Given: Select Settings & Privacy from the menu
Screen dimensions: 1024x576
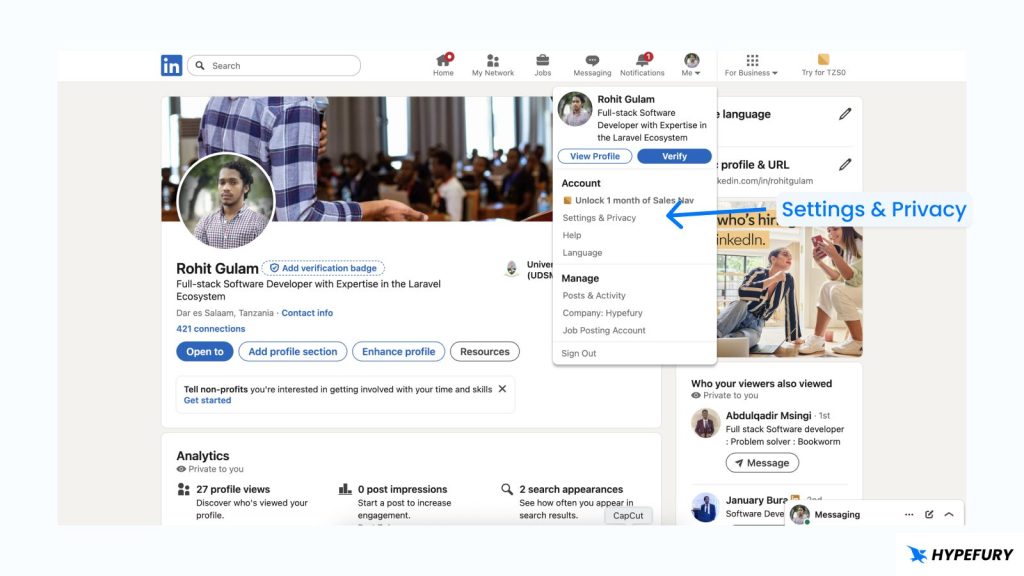Looking at the screenshot, I should coord(597,217).
